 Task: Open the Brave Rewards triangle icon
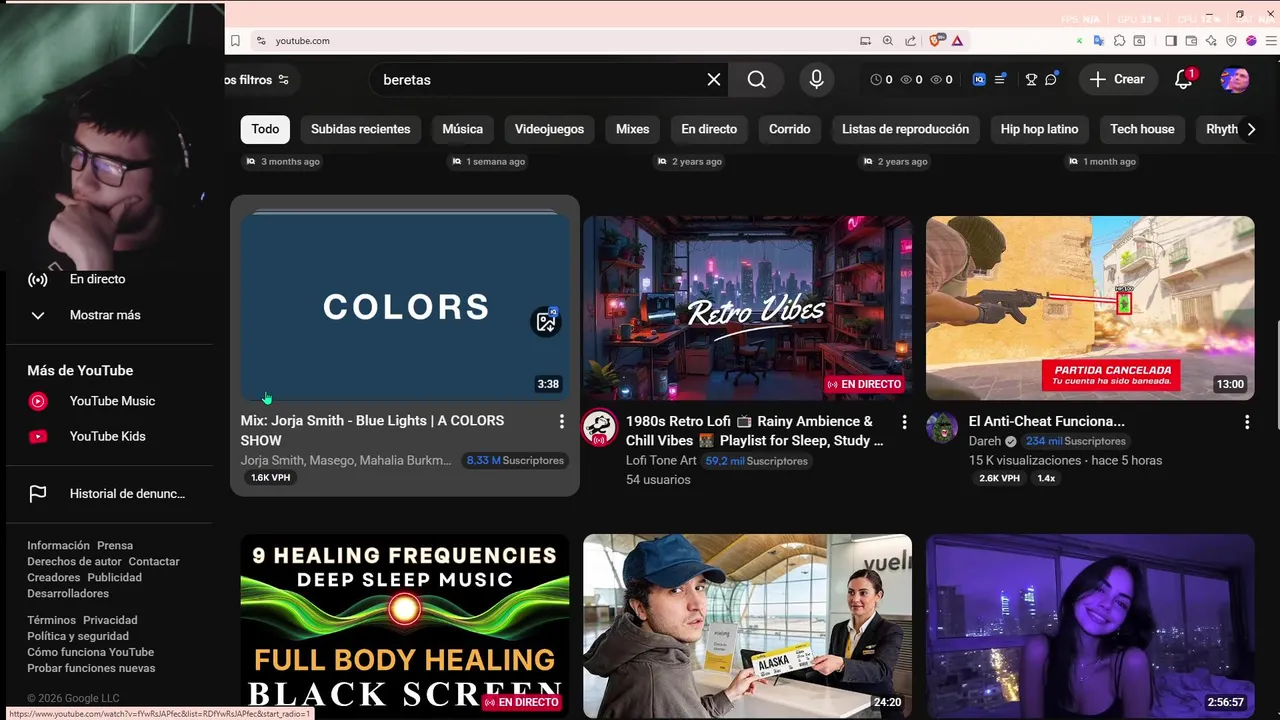957,41
